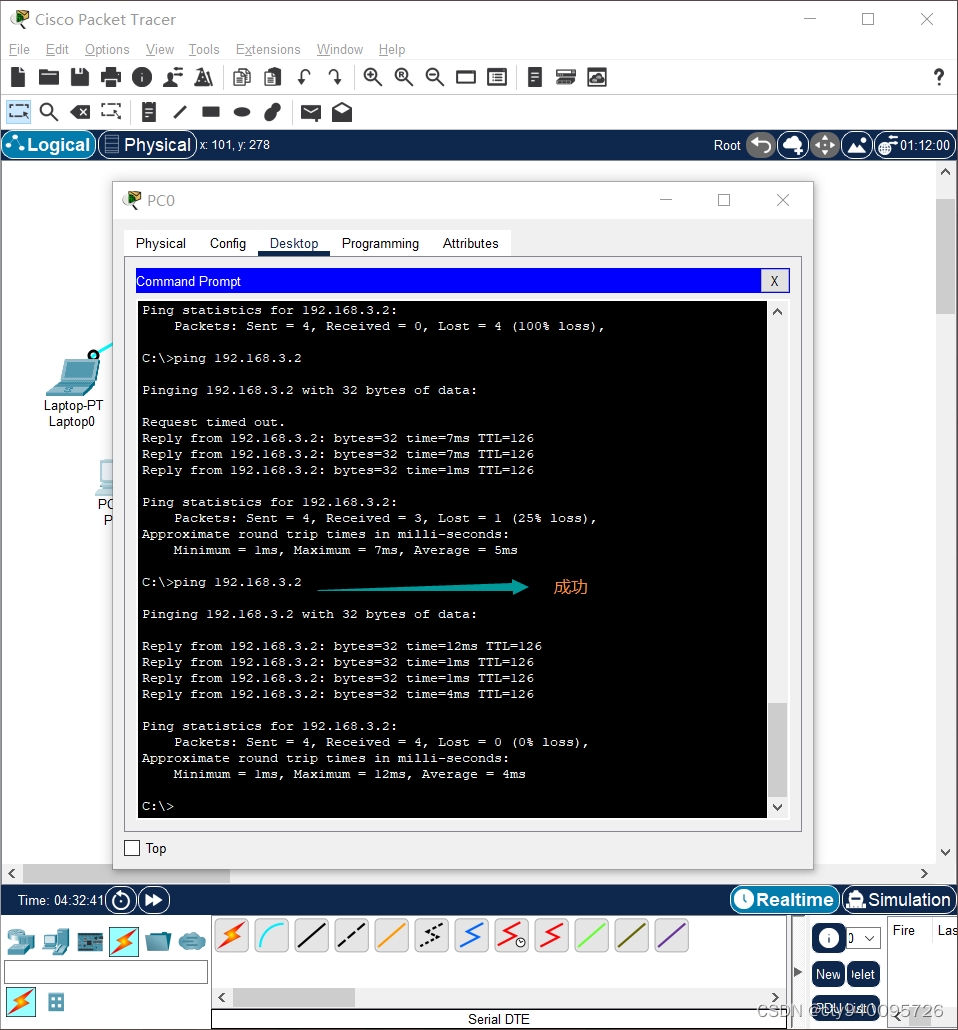Click the Zoom In magnifier
958x1030 pixels.
(x=373, y=78)
